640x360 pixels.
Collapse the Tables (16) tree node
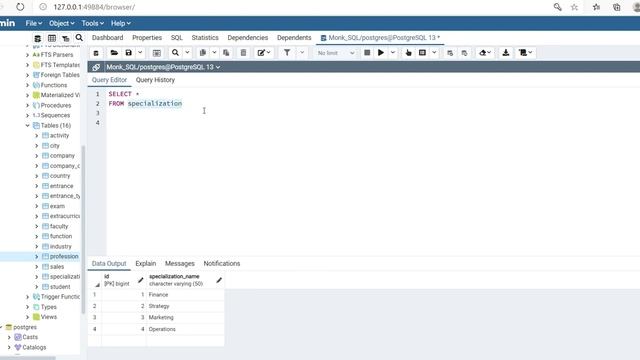point(27,125)
